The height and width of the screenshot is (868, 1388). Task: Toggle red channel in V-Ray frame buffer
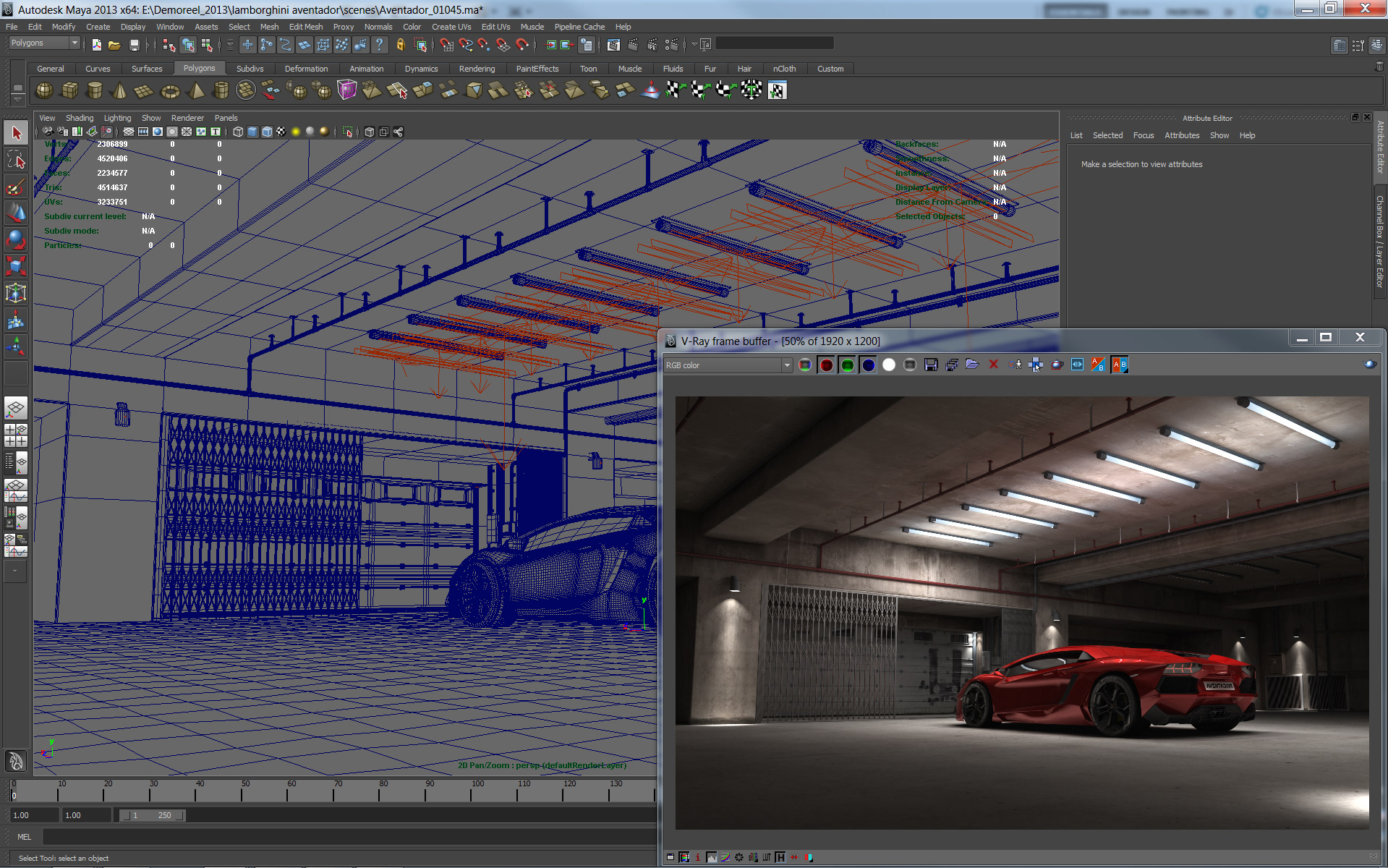point(826,365)
